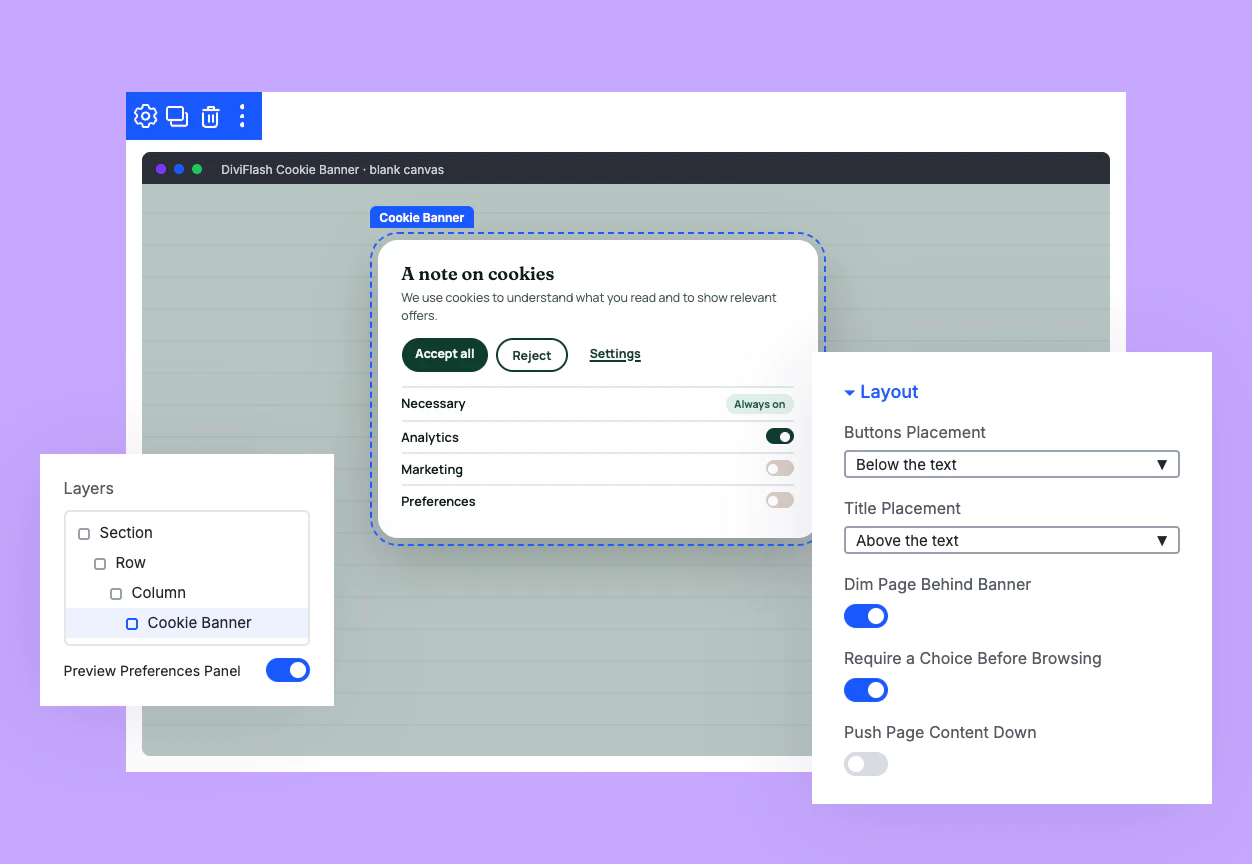Enable Push Page Content Down switch

[866, 764]
